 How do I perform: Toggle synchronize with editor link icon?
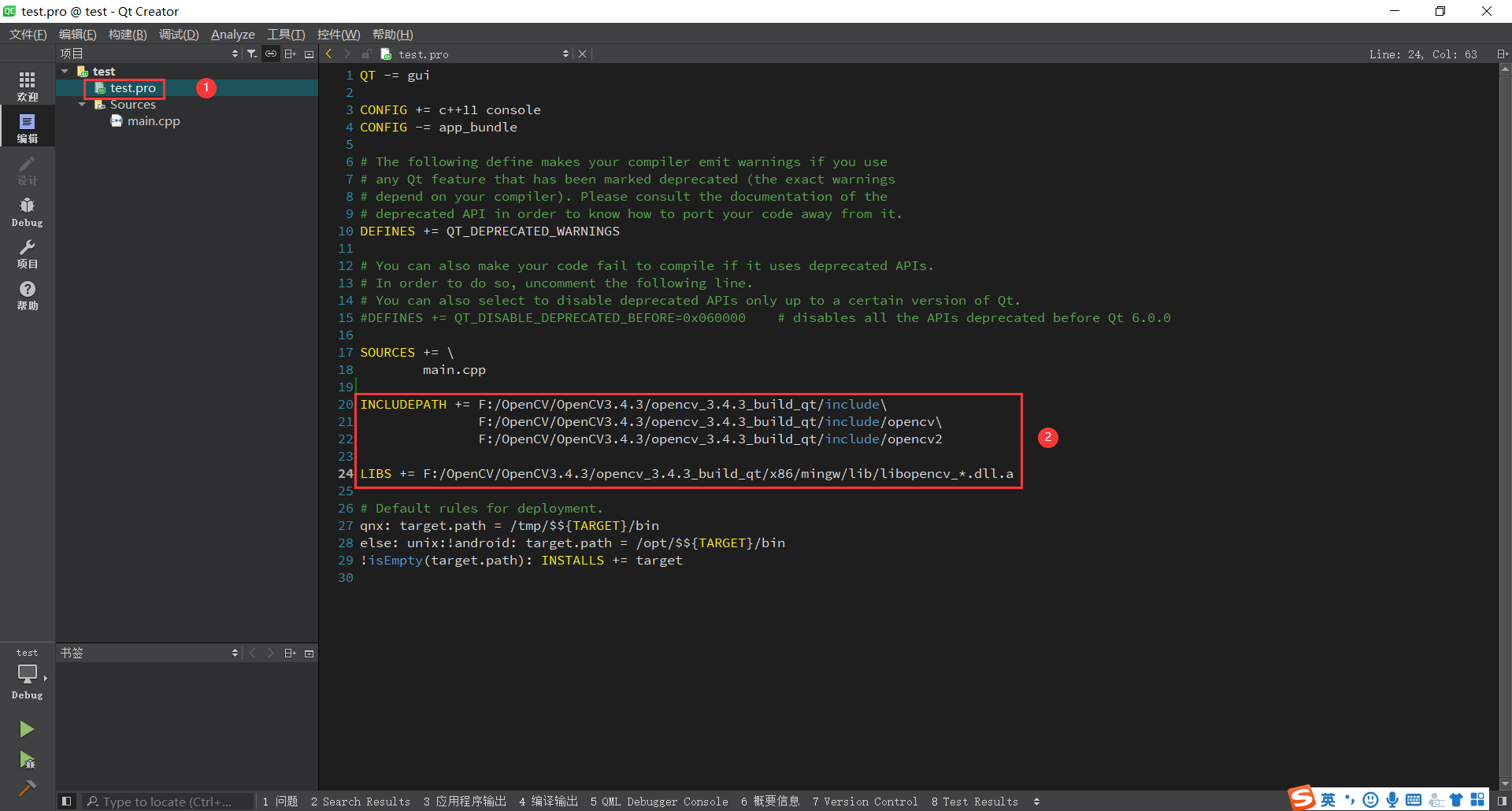coord(271,54)
